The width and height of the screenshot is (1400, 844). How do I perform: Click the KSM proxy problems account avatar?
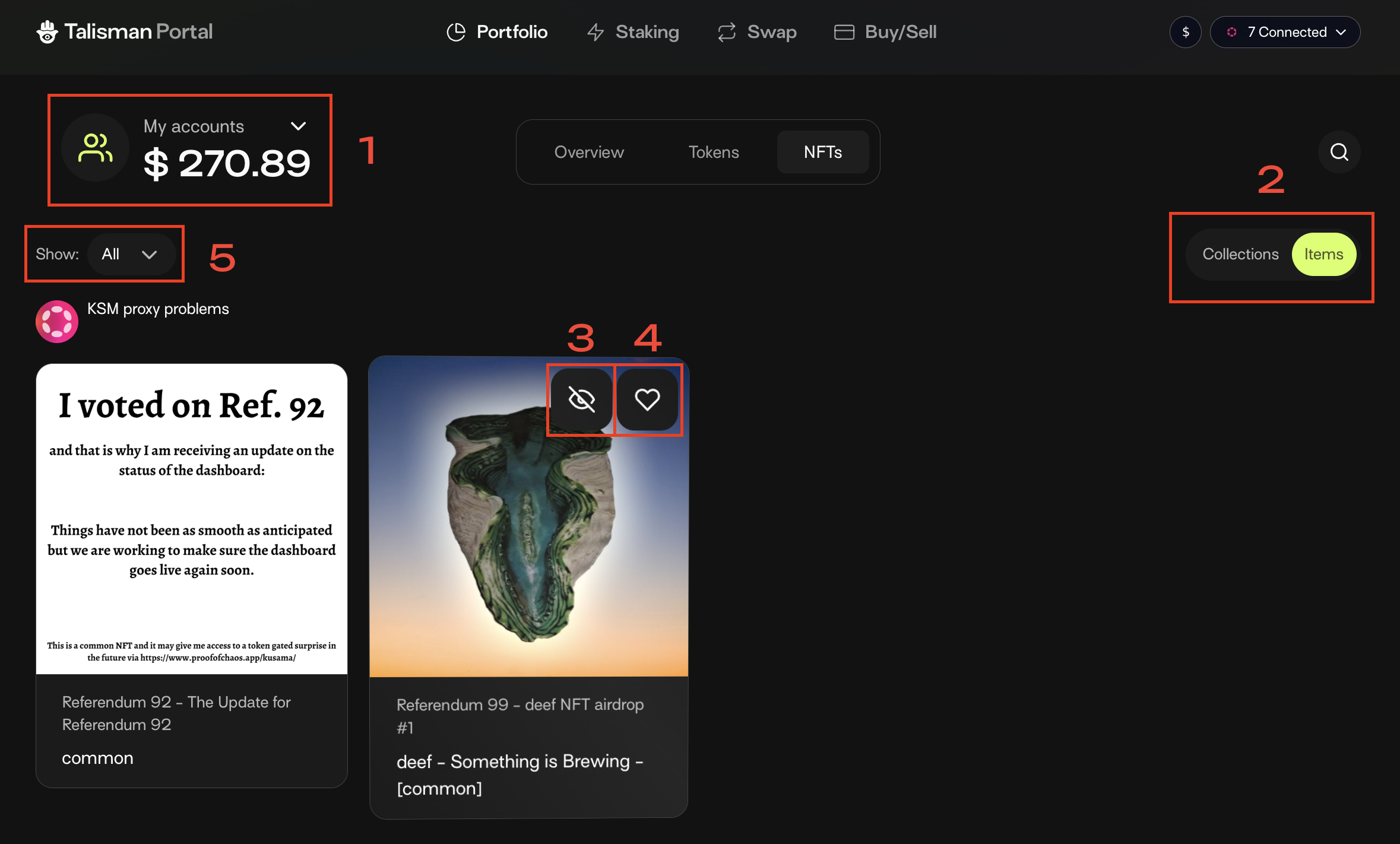click(x=57, y=321)
